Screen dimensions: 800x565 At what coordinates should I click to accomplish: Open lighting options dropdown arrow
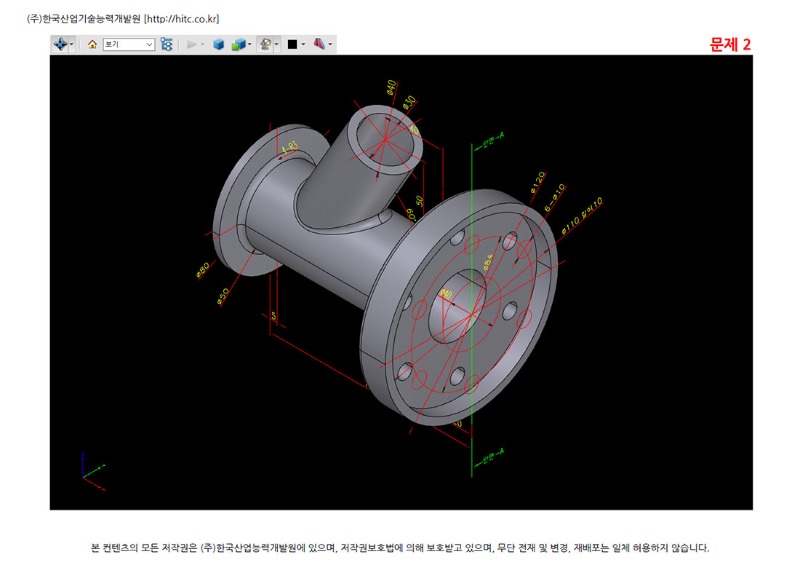click(x=277, y=44)
